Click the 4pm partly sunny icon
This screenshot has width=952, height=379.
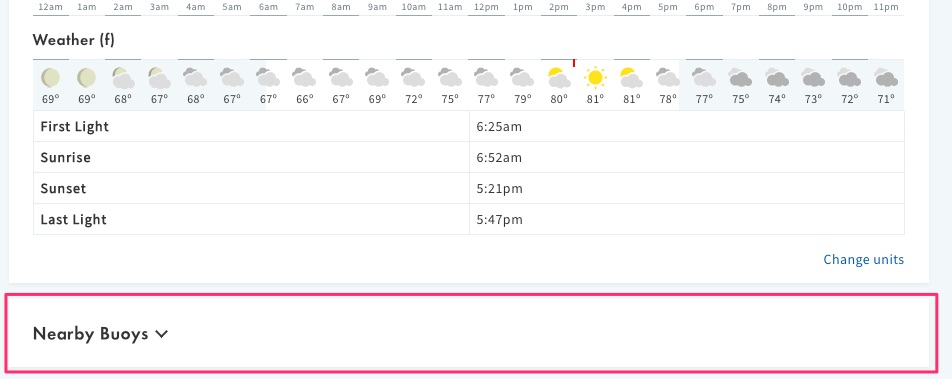[x=631, y=78]
